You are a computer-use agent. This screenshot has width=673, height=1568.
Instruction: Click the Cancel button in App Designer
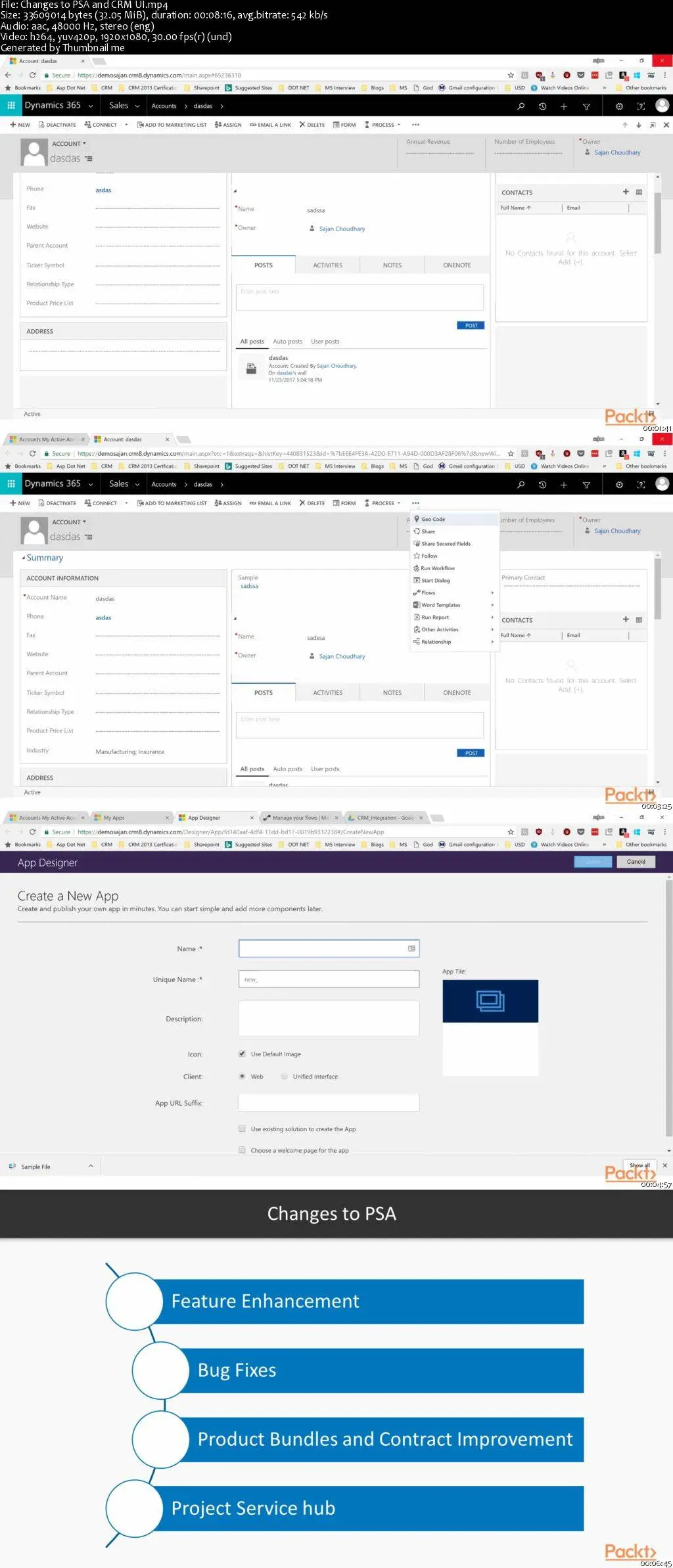(636, 862)
